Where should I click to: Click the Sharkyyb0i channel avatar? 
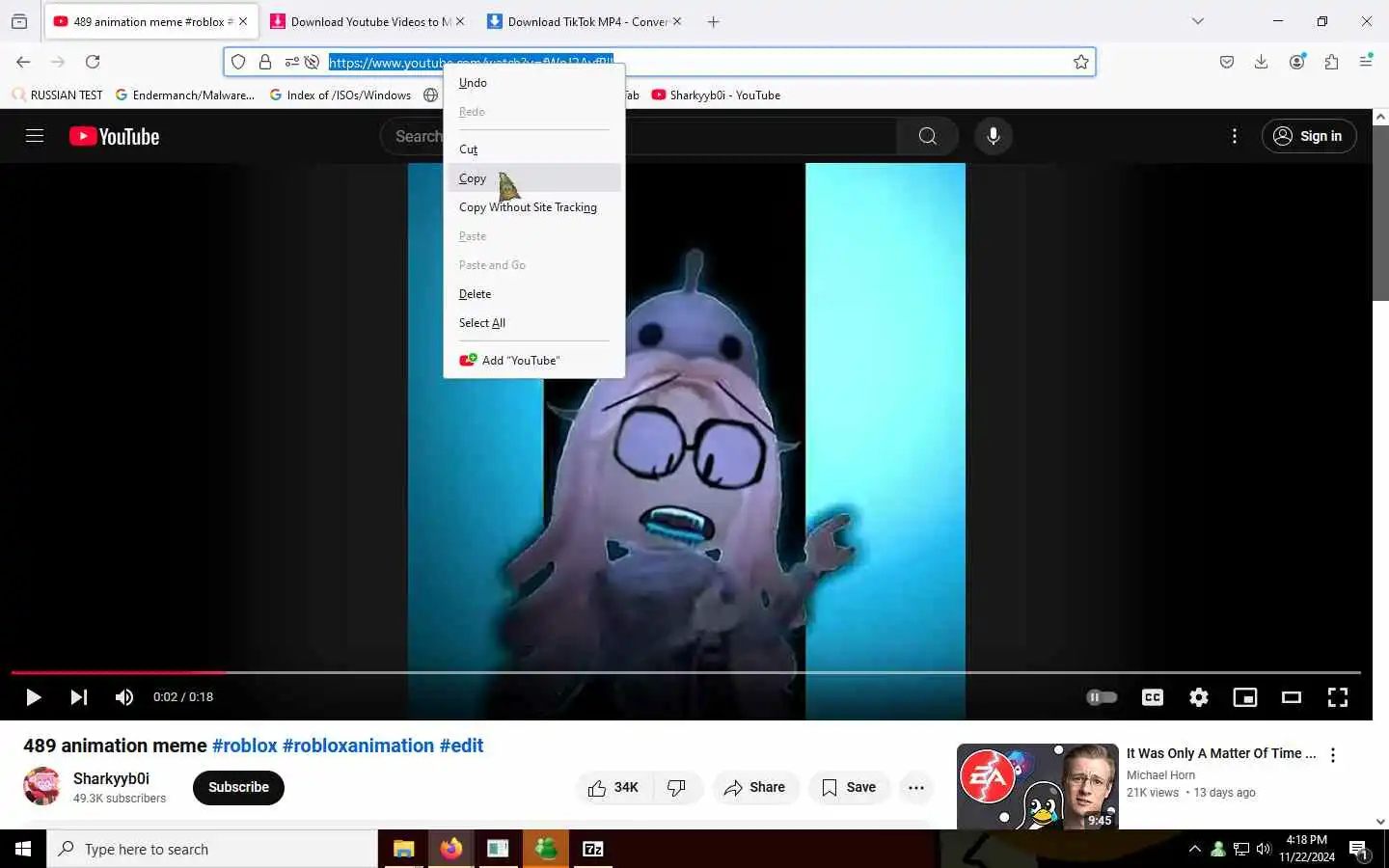click(x=42, y=786)
